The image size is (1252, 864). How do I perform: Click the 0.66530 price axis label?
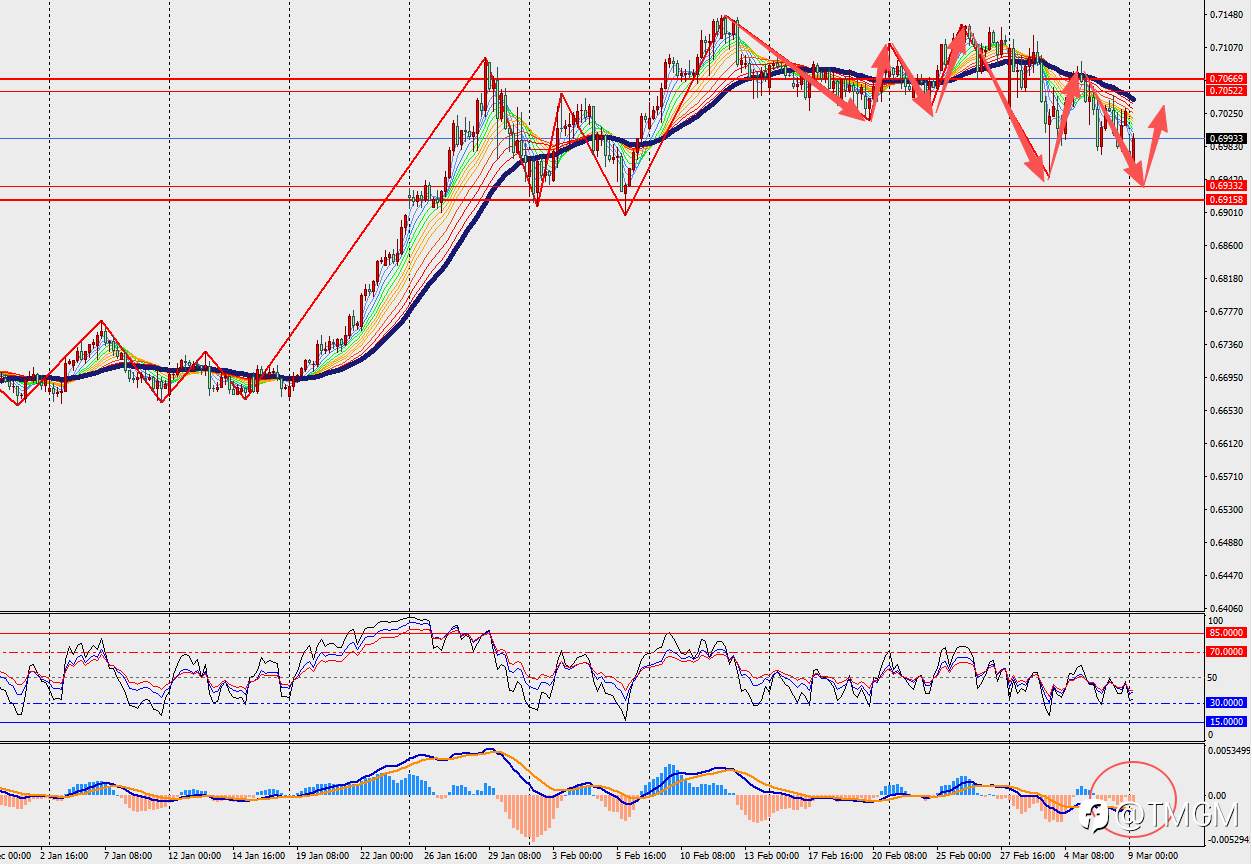(x=1225, y=411)
